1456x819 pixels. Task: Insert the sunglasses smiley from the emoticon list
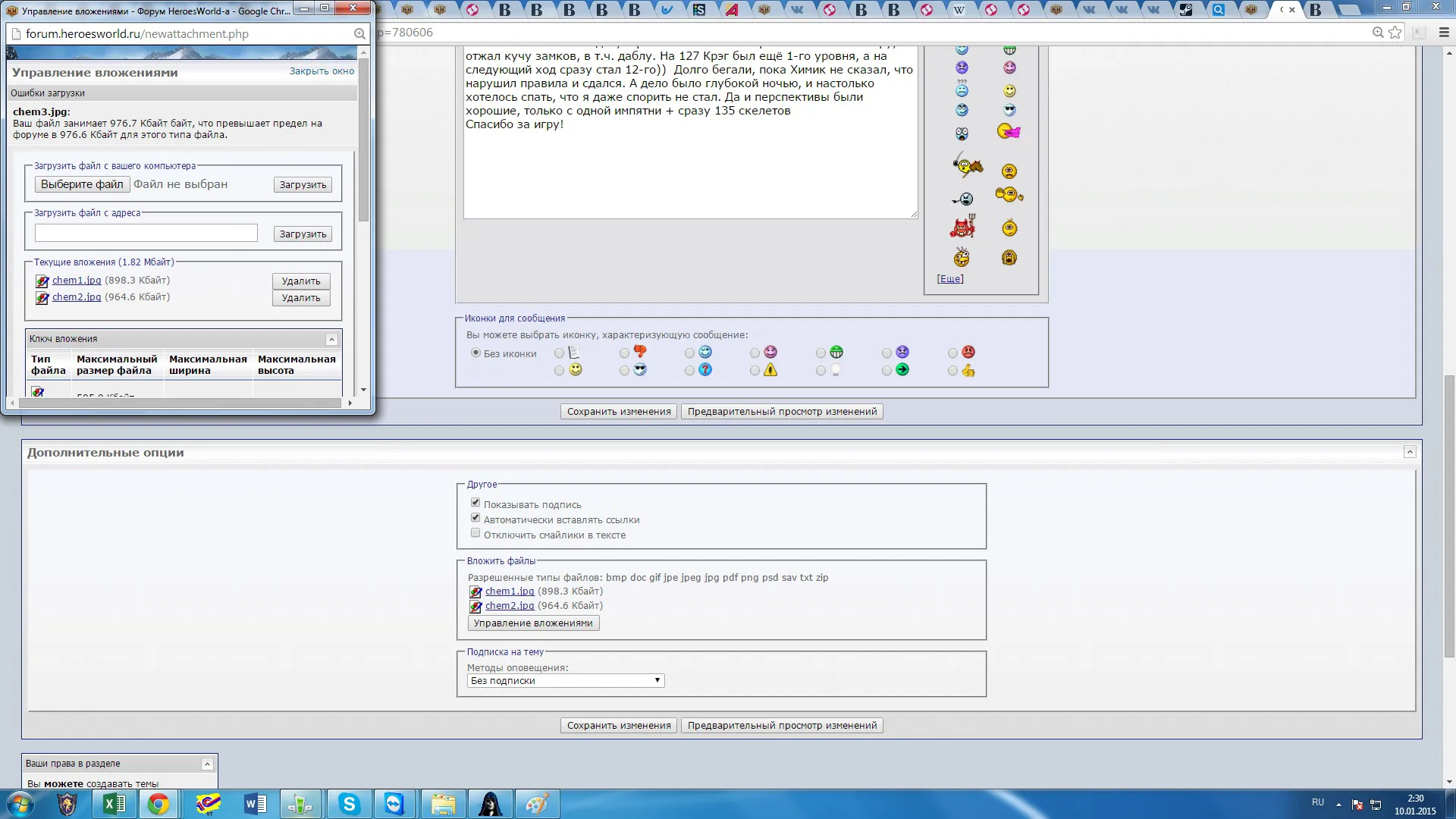tap(1009, 110)
